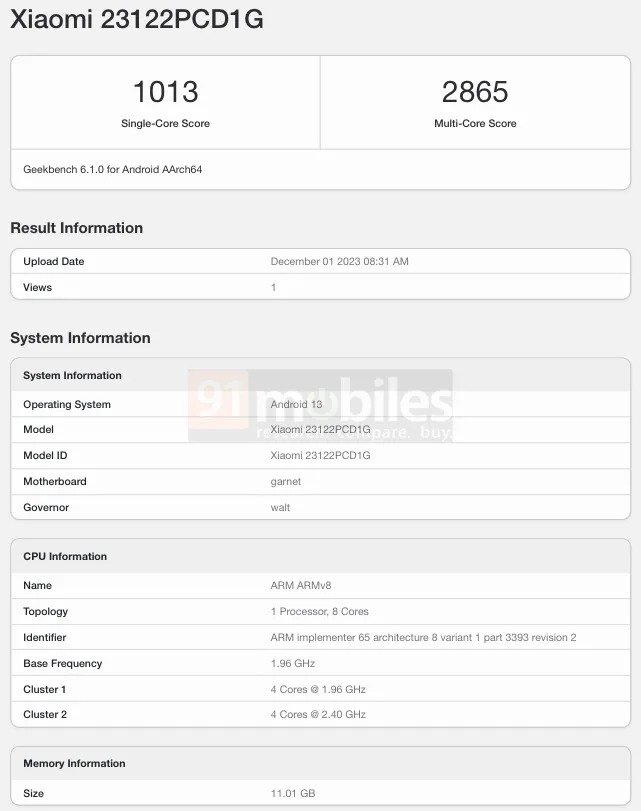Click the multi-core score 2865
The image size is (641, 811).
point(475,92)
